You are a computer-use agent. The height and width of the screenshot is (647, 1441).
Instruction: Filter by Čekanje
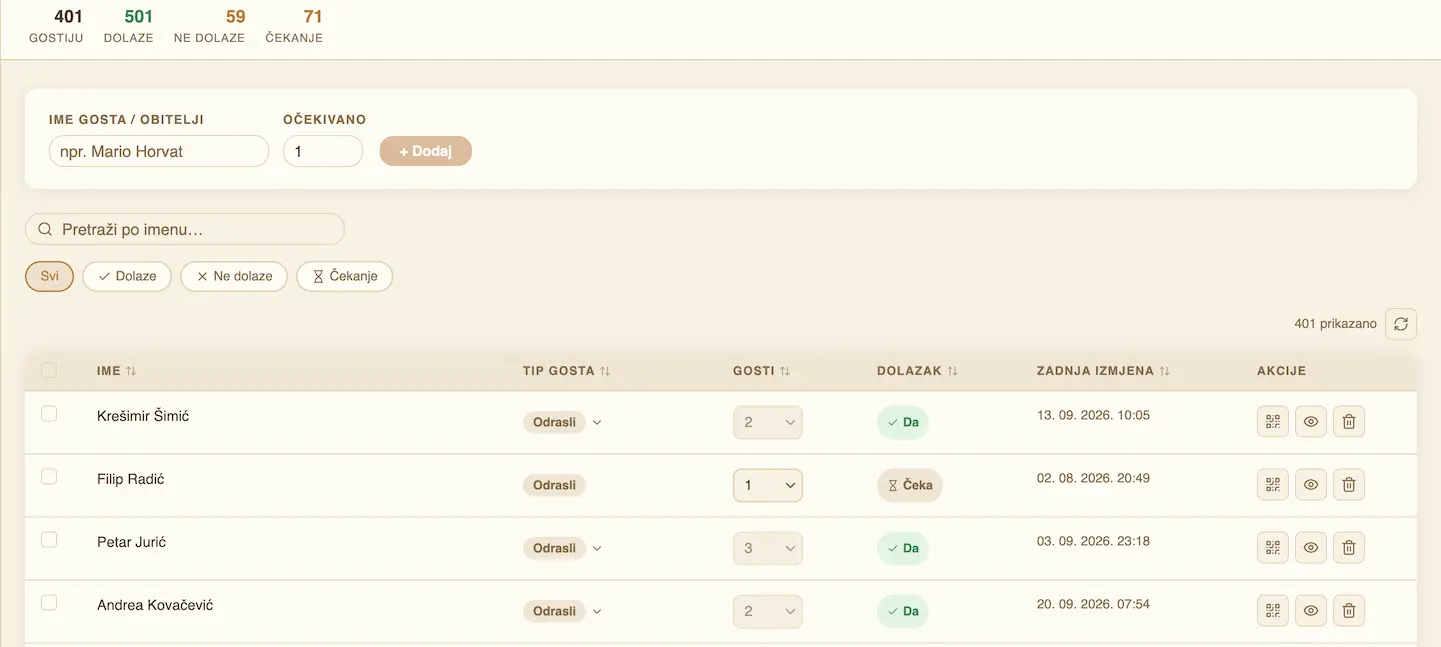(345, 276)
